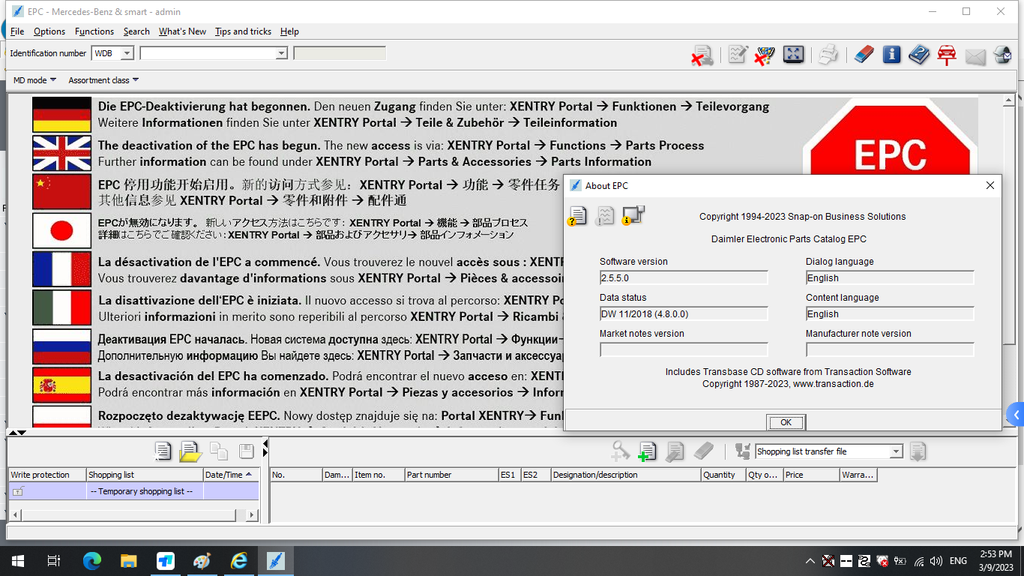Image resolution: width=1024 pixels, height=576 pixels.
Task: Click the full-screen expand arrows icon
Action: 794,55
